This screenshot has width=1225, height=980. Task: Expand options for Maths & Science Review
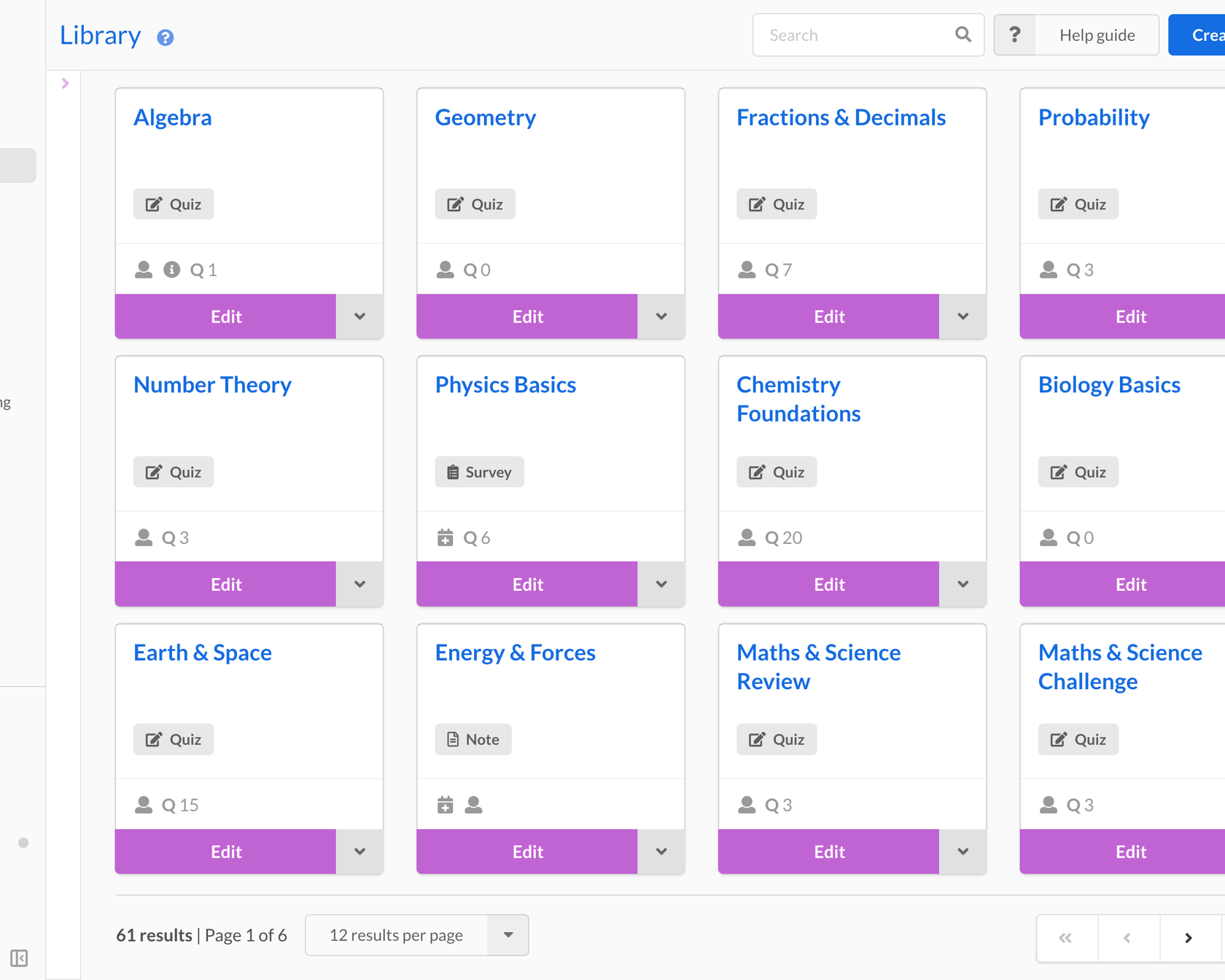click(962, 852)
